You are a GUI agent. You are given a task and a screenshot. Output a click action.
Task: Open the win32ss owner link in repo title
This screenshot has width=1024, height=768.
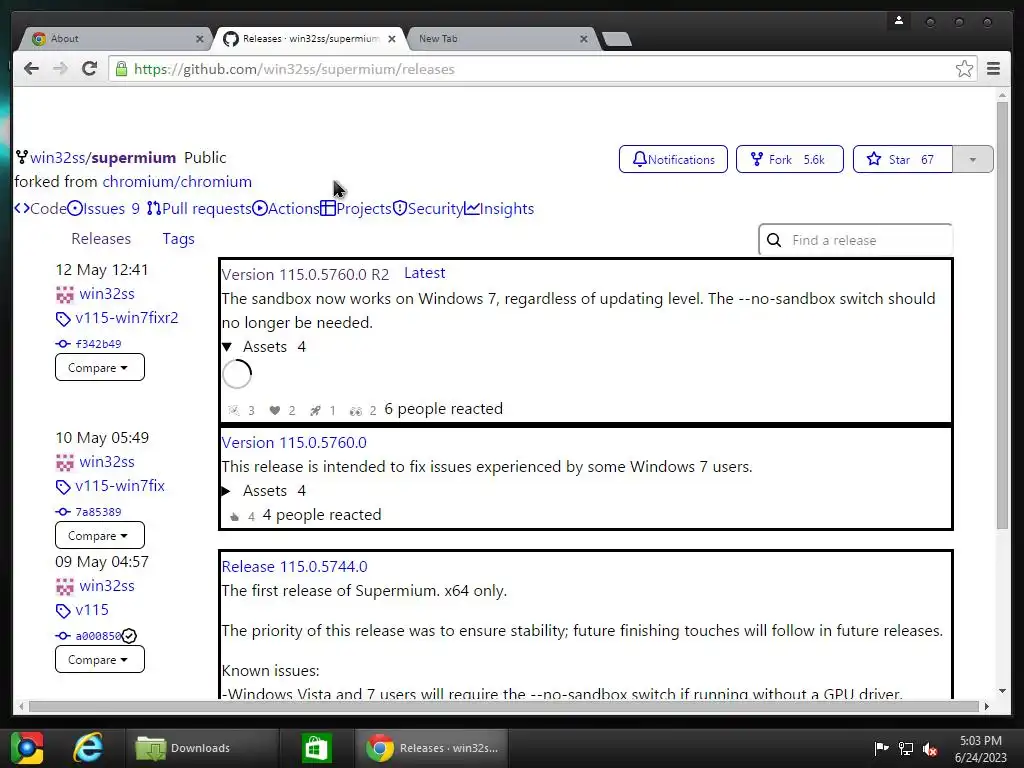(57, 158)
